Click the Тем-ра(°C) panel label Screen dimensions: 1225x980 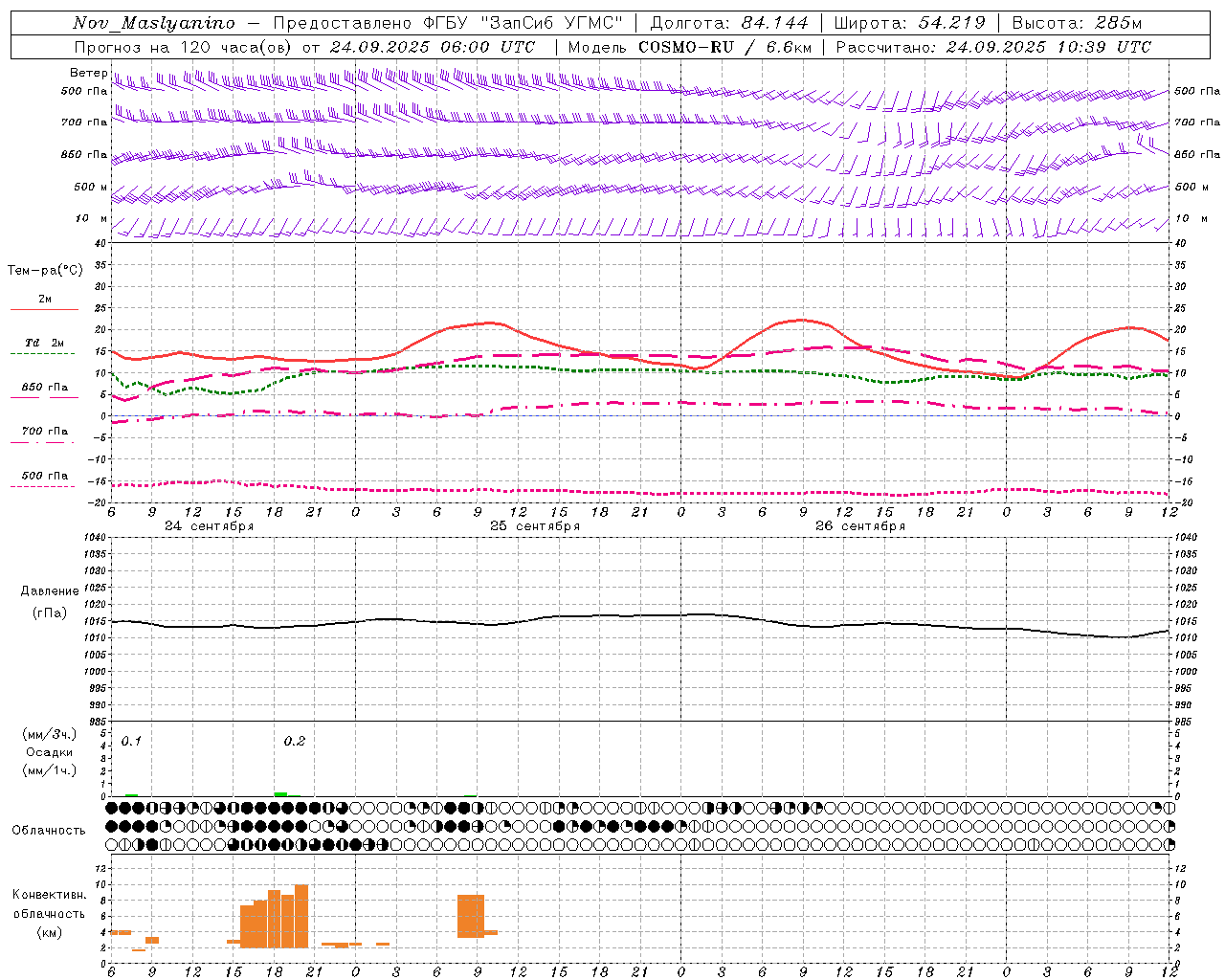tap(45, 271)
